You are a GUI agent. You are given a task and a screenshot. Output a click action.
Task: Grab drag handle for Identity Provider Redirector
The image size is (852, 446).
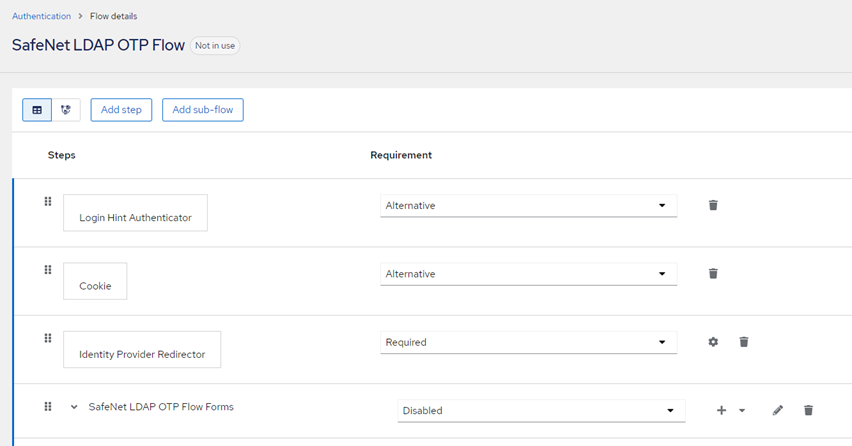[x=48, y=338]
